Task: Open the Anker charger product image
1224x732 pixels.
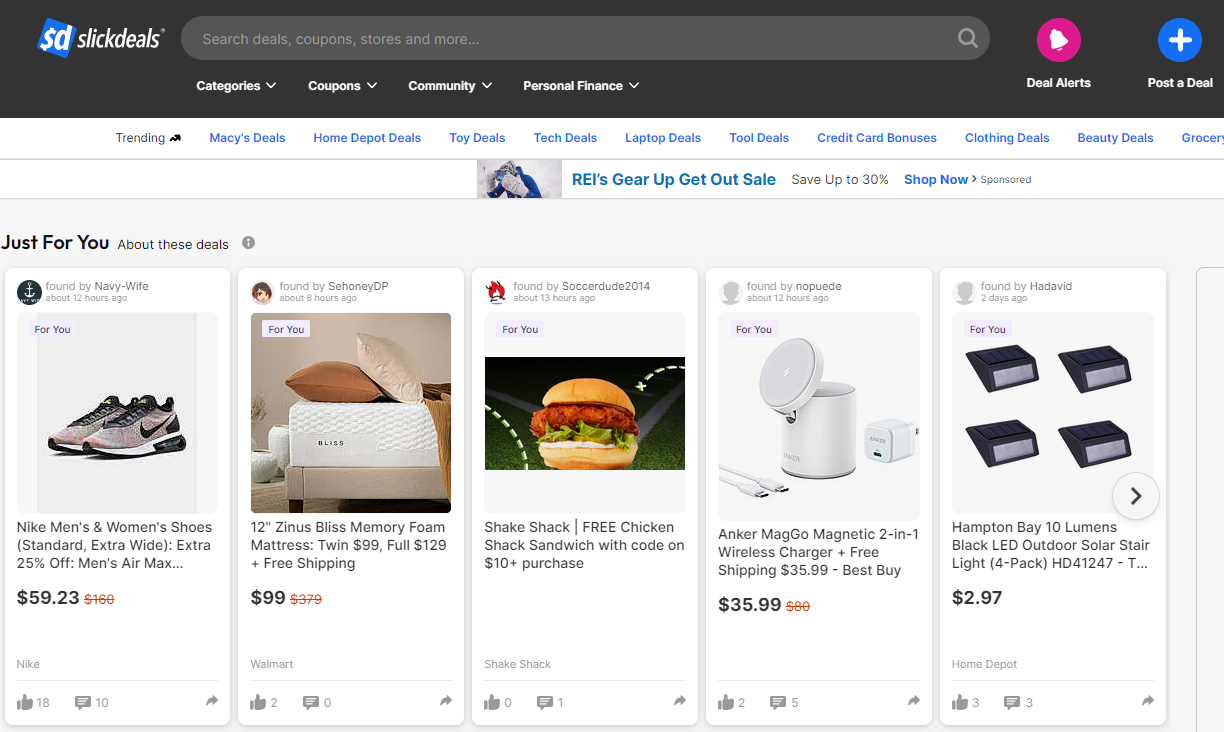Action: pyautogui.click(x=819, y=416)
